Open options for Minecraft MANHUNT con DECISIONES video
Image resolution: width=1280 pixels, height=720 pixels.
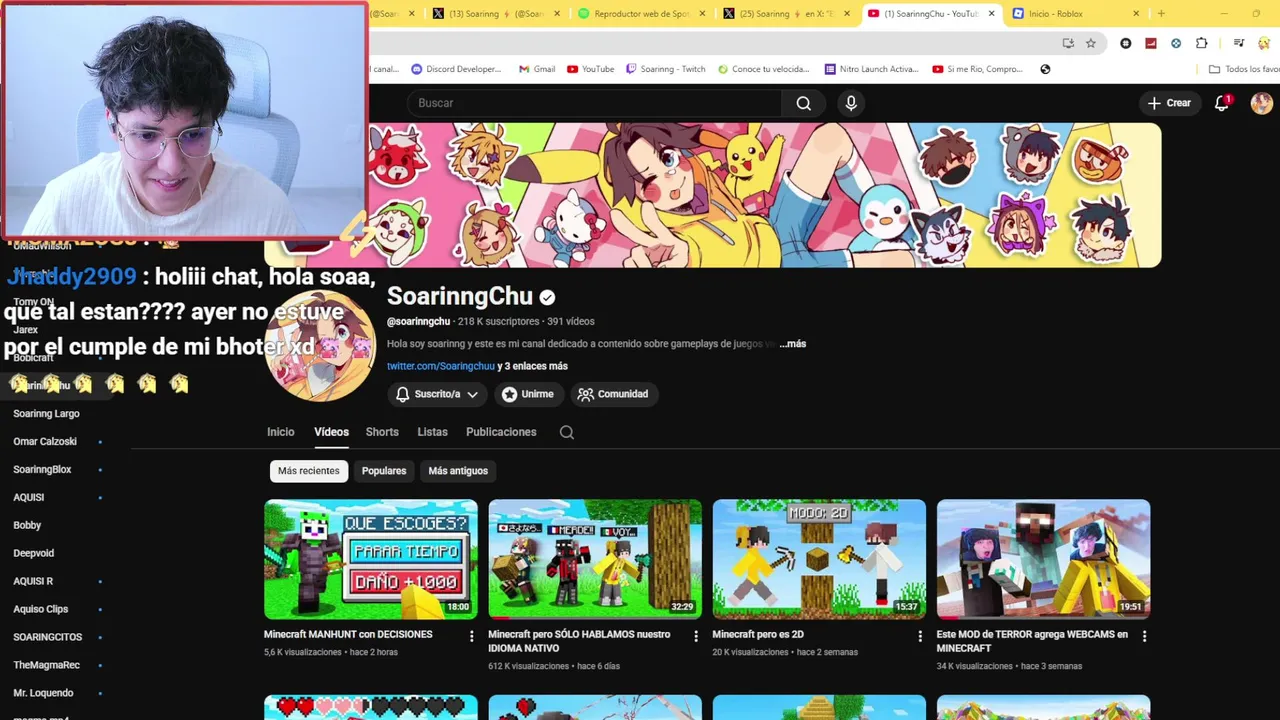pyautogui.click(x=472, y=635)
